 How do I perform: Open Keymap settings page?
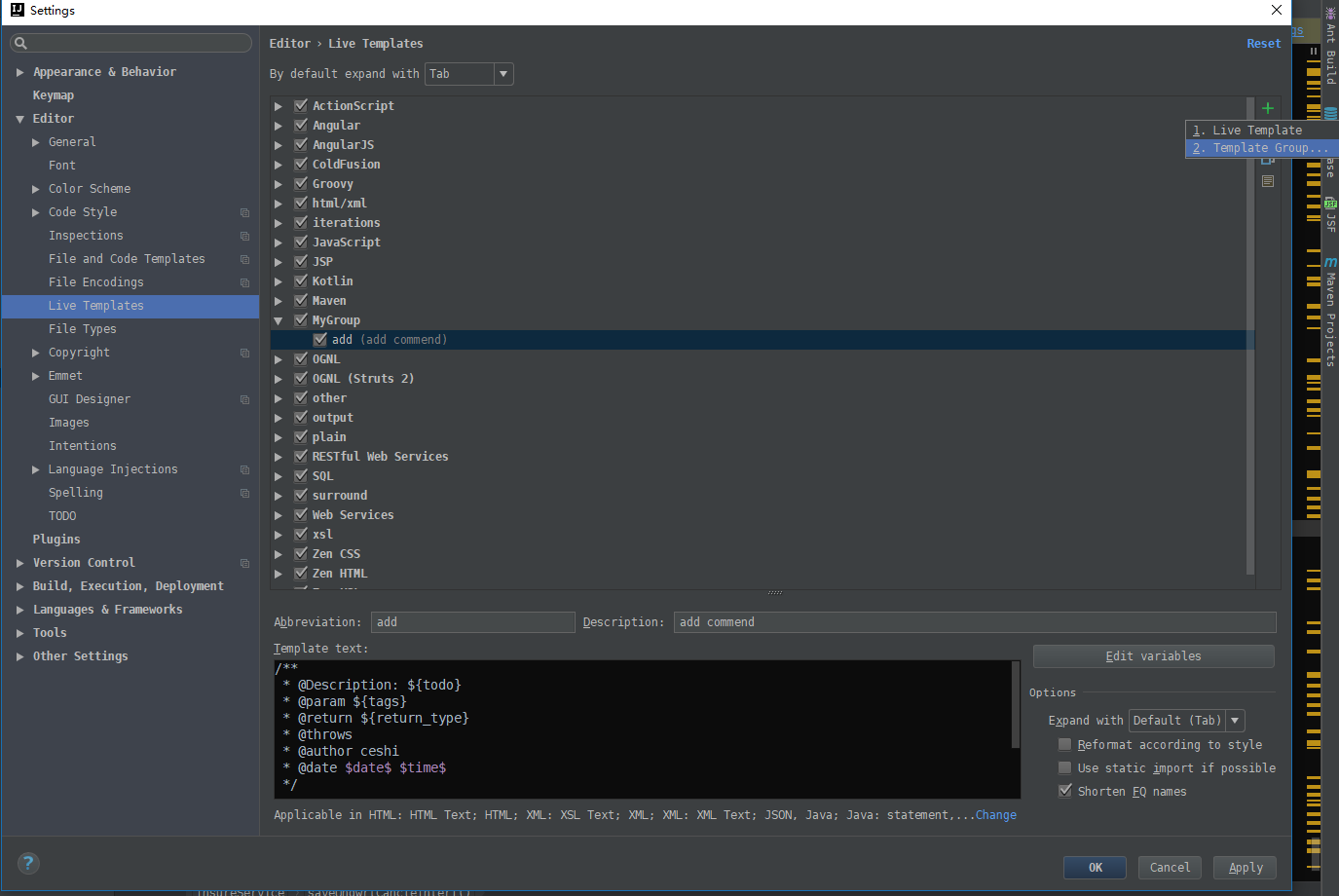(54, 95)
